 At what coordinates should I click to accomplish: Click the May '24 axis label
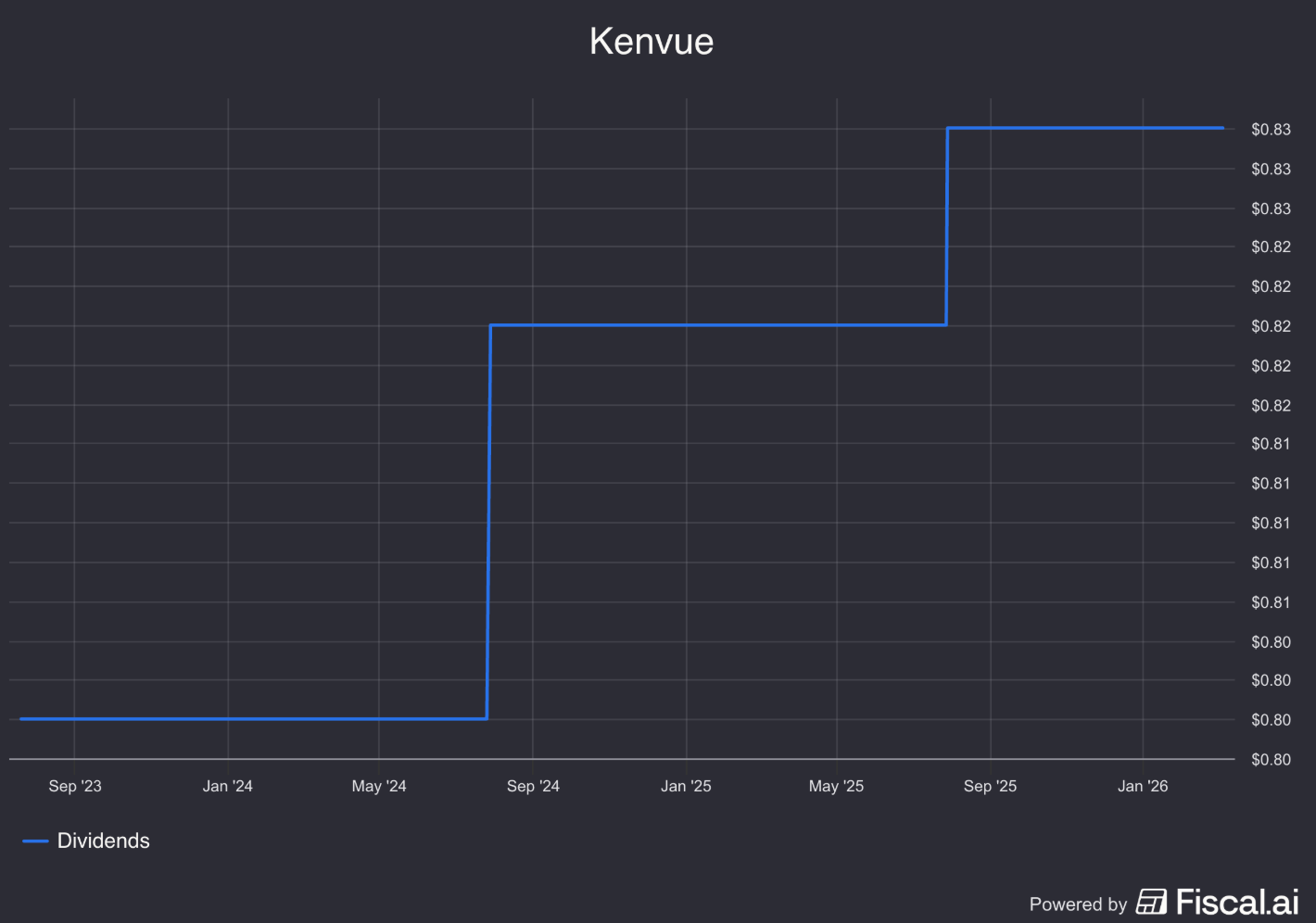tap(379, 786)
